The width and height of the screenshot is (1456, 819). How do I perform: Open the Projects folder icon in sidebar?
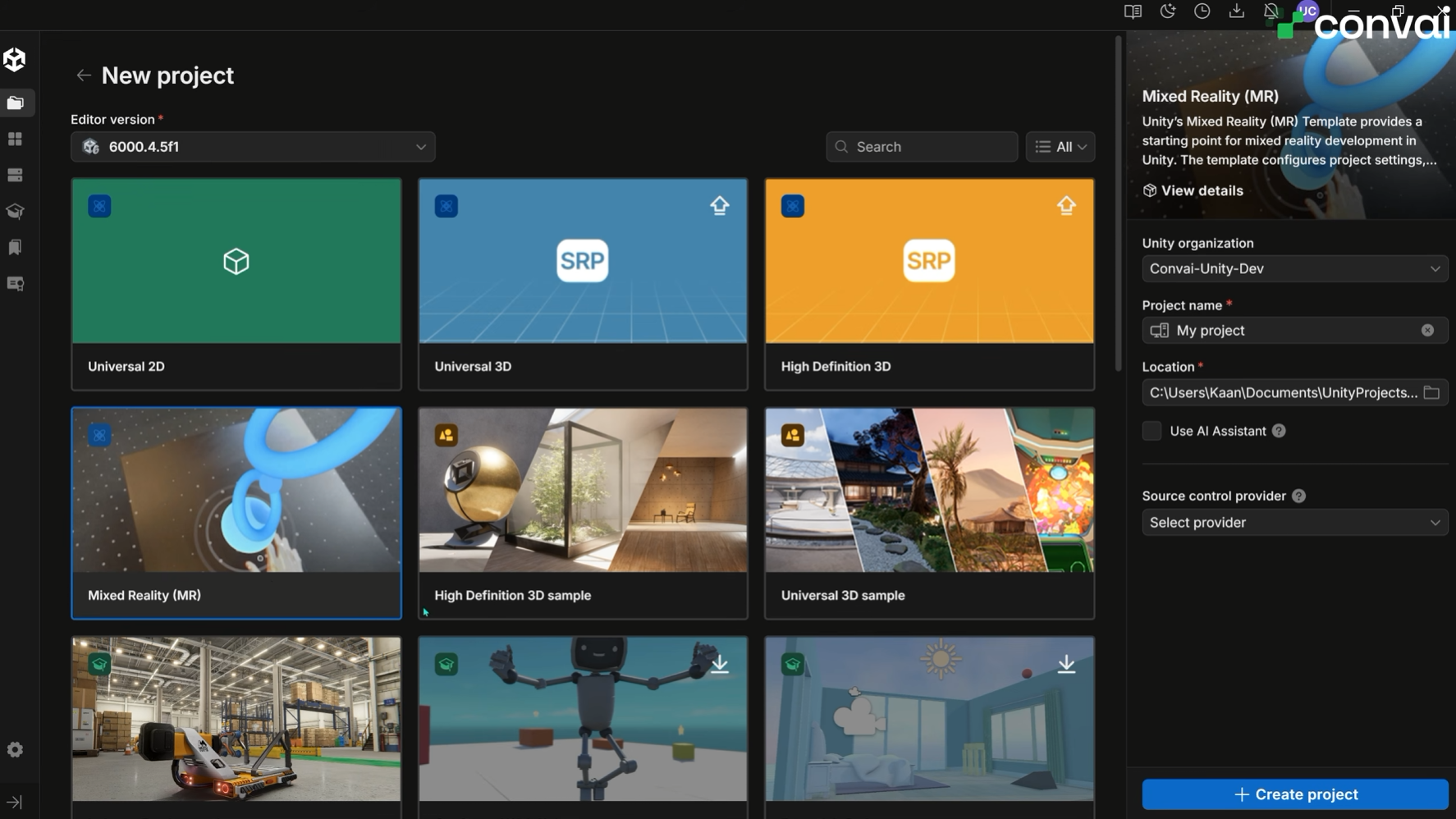16,103
